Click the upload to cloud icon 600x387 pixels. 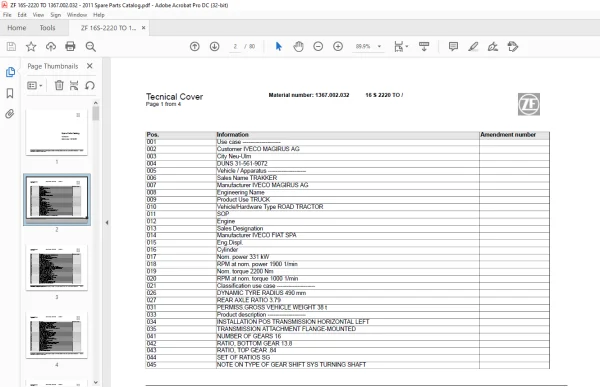(x=51, y=47)
